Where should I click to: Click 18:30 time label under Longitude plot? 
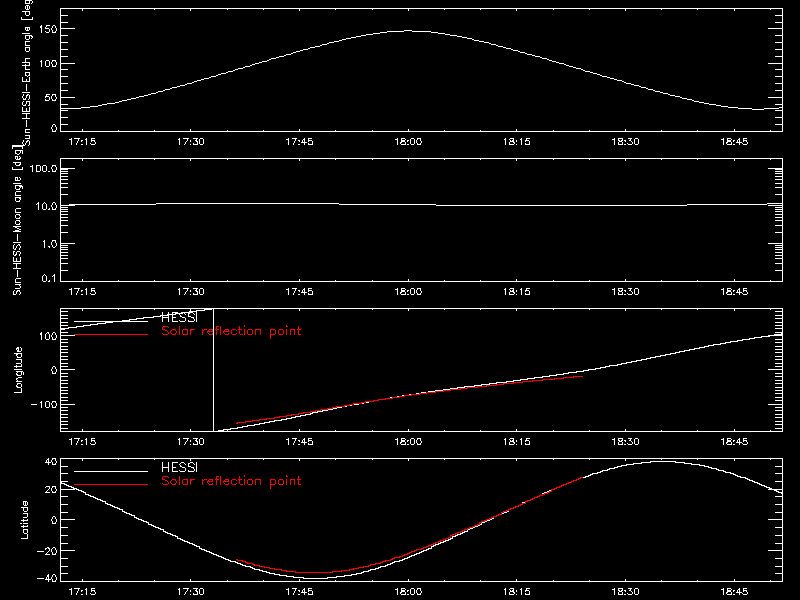coord(626,442)
